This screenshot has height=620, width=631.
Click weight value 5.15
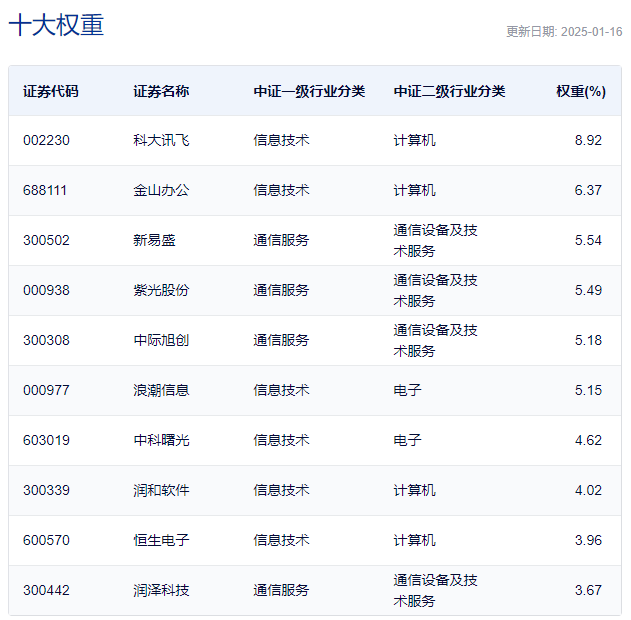(588, 390)
